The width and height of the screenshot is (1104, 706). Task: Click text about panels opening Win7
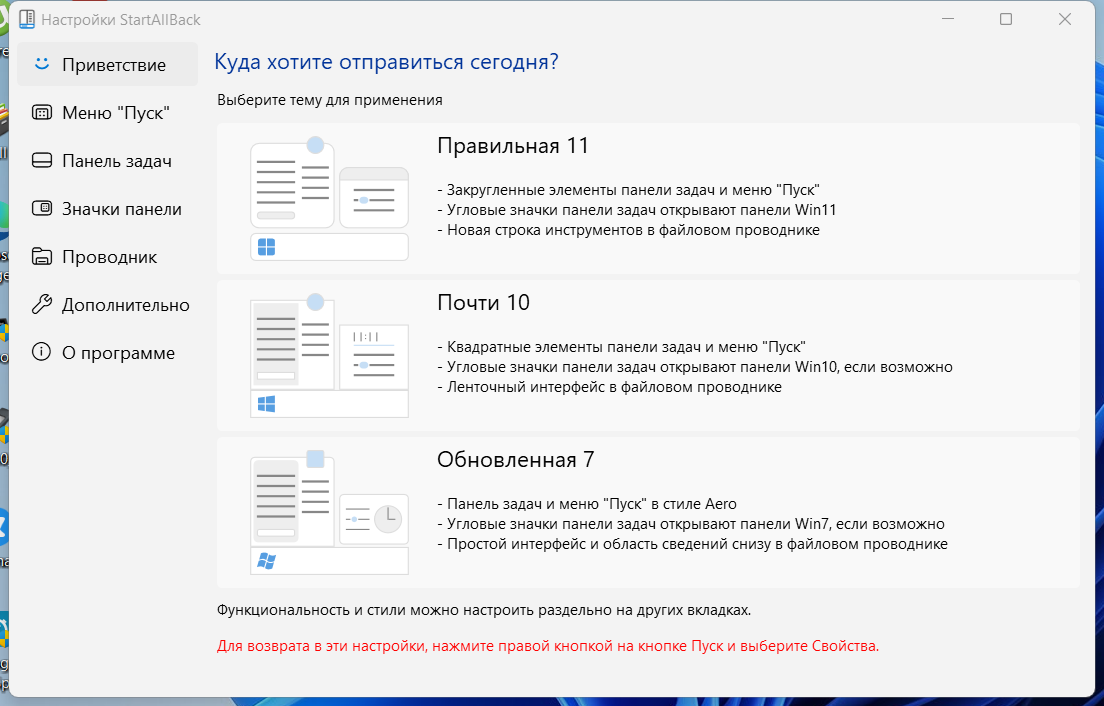pos(691,524)
